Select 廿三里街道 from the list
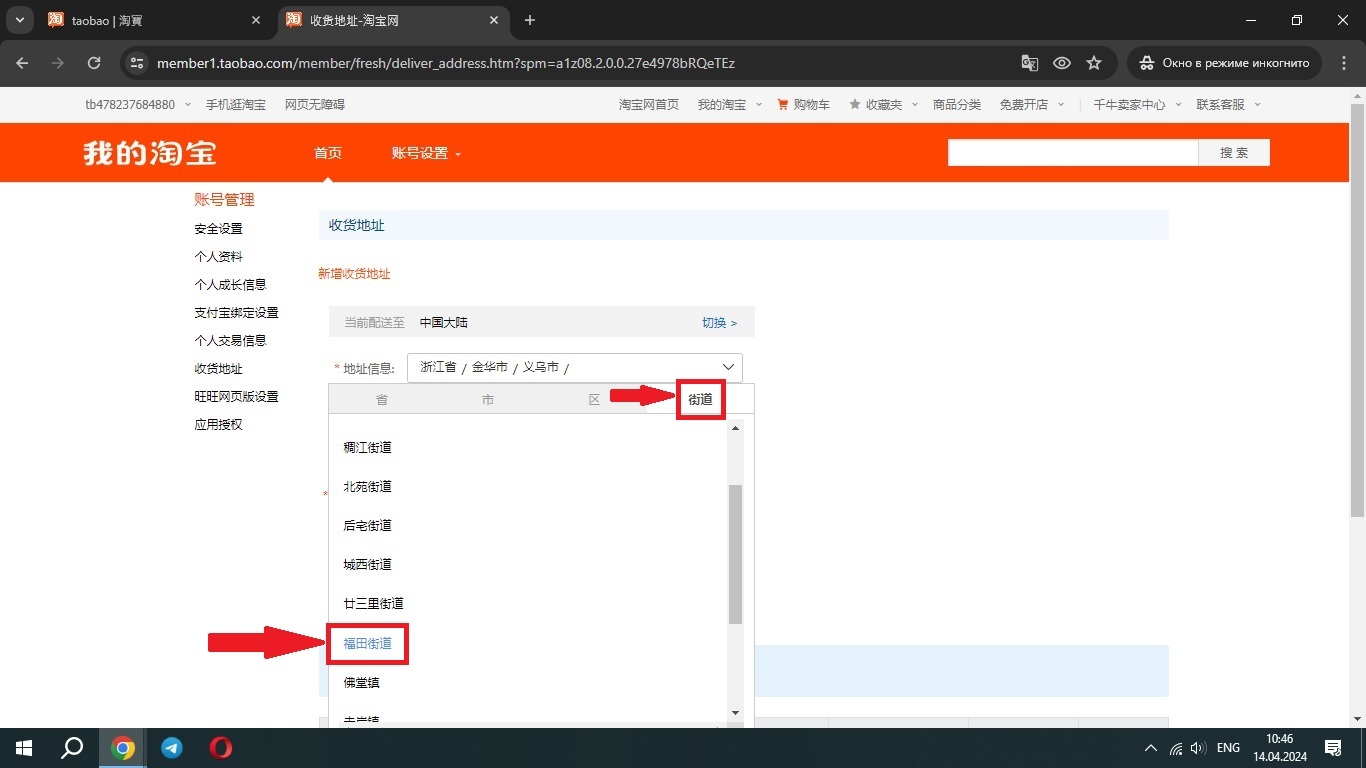 coord(373,603)
